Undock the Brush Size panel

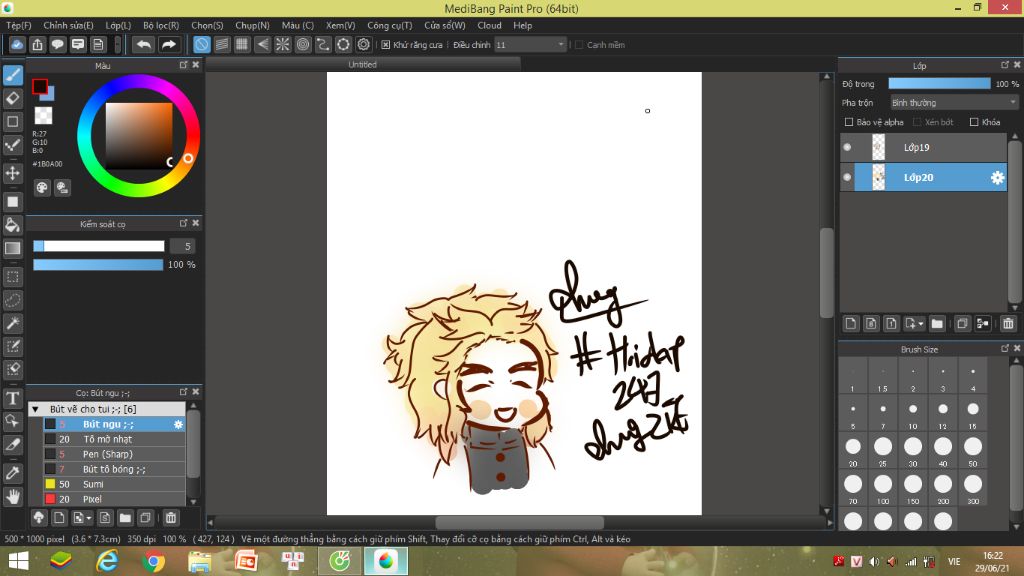1005,349
